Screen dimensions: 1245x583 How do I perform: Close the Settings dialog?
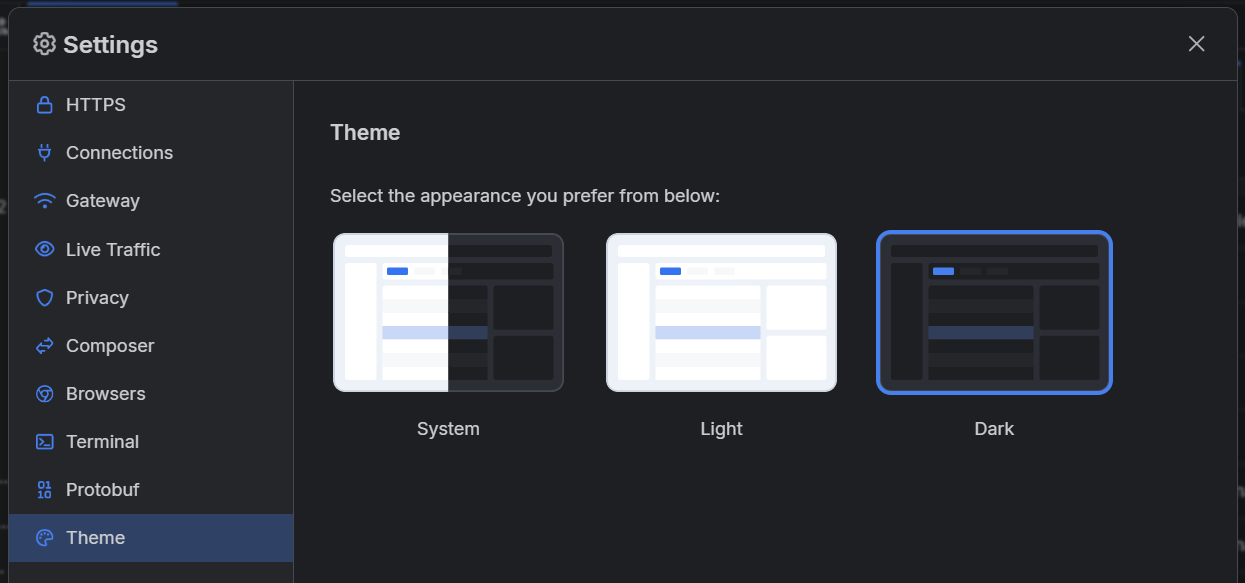(1196, 43)
